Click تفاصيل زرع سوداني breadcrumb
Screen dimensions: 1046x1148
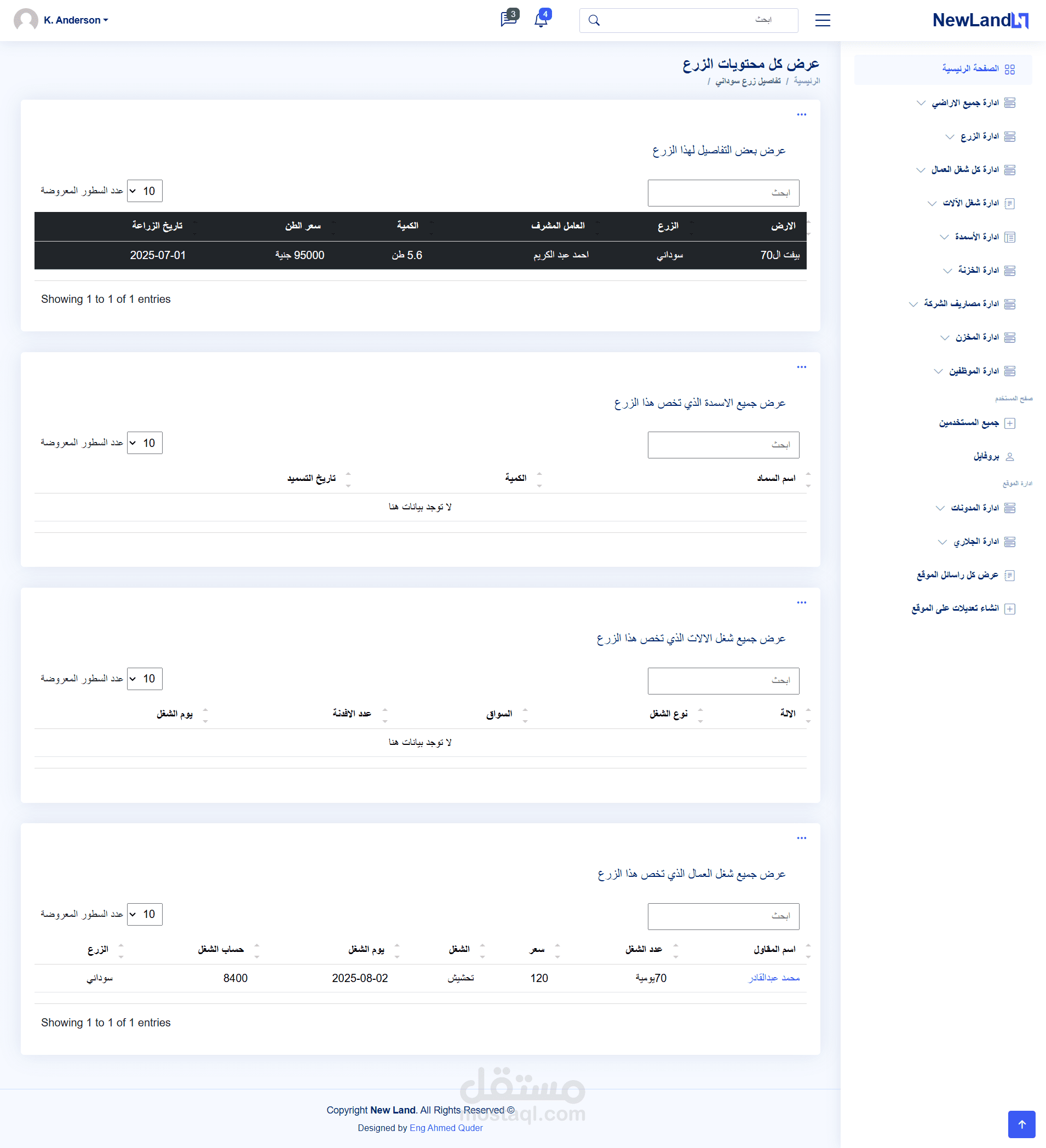pos(748,81)
